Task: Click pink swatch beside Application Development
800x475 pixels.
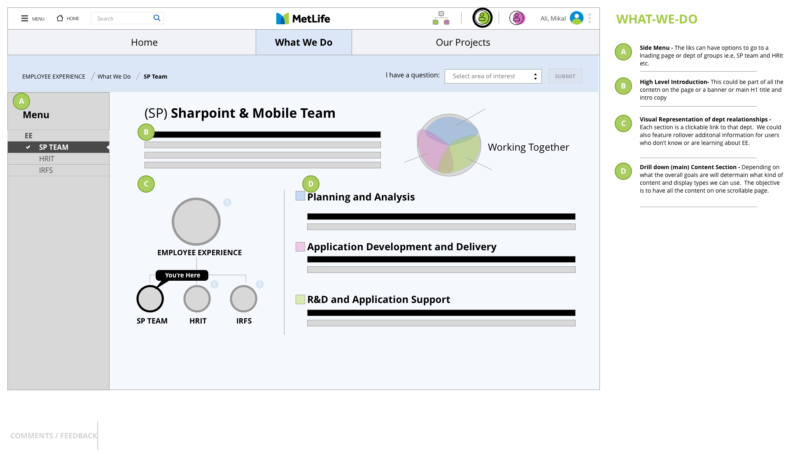Action: [x=300, y=247]
